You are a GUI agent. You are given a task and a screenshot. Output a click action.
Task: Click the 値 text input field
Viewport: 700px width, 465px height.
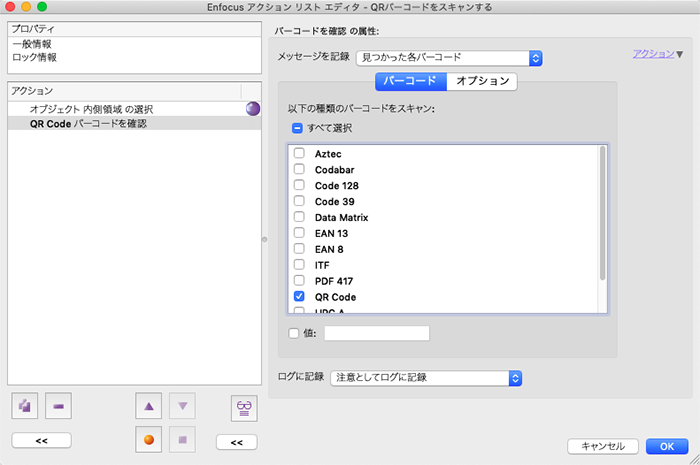[377, 333]
